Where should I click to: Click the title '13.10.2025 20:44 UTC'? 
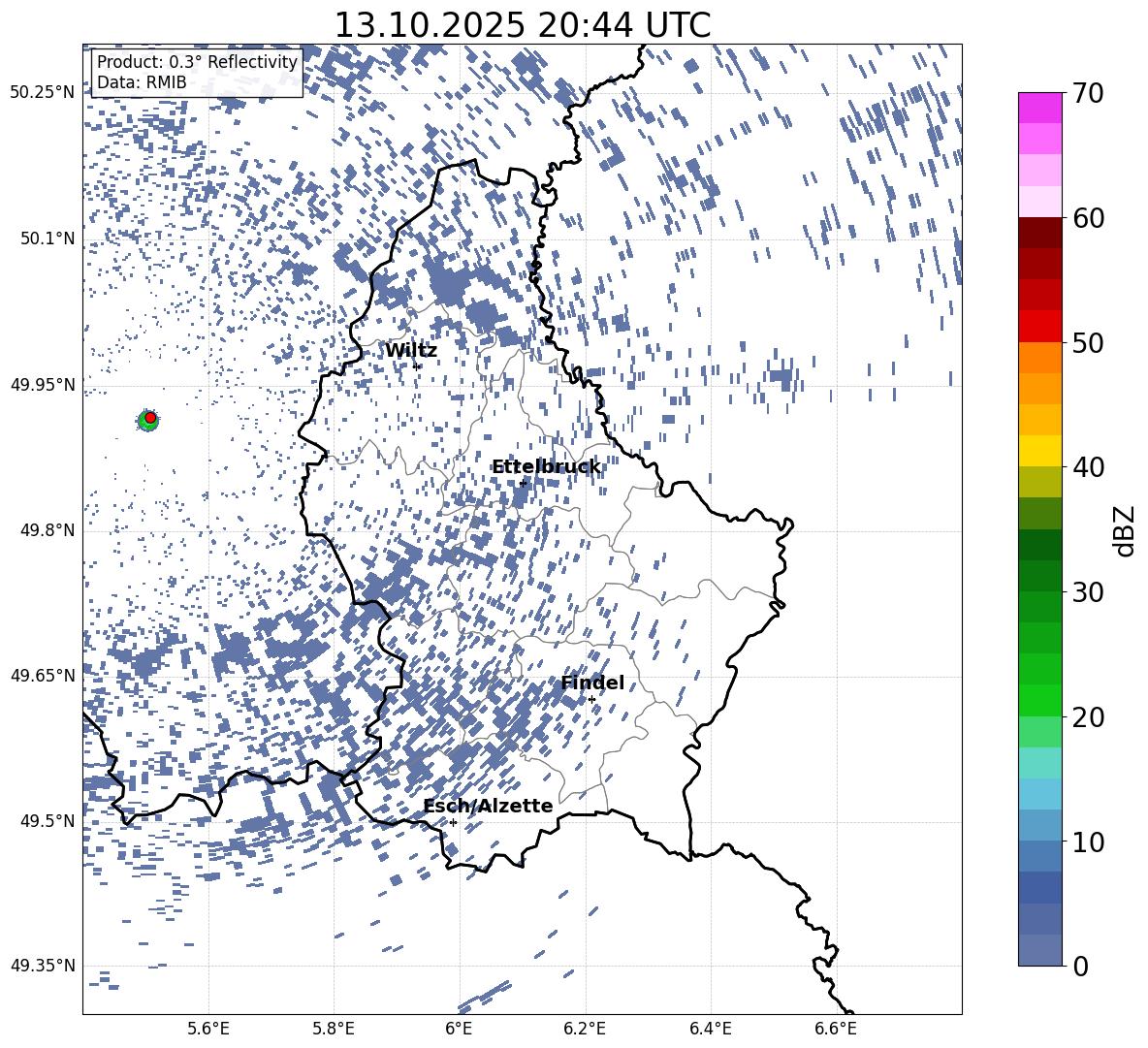[522, 25]
